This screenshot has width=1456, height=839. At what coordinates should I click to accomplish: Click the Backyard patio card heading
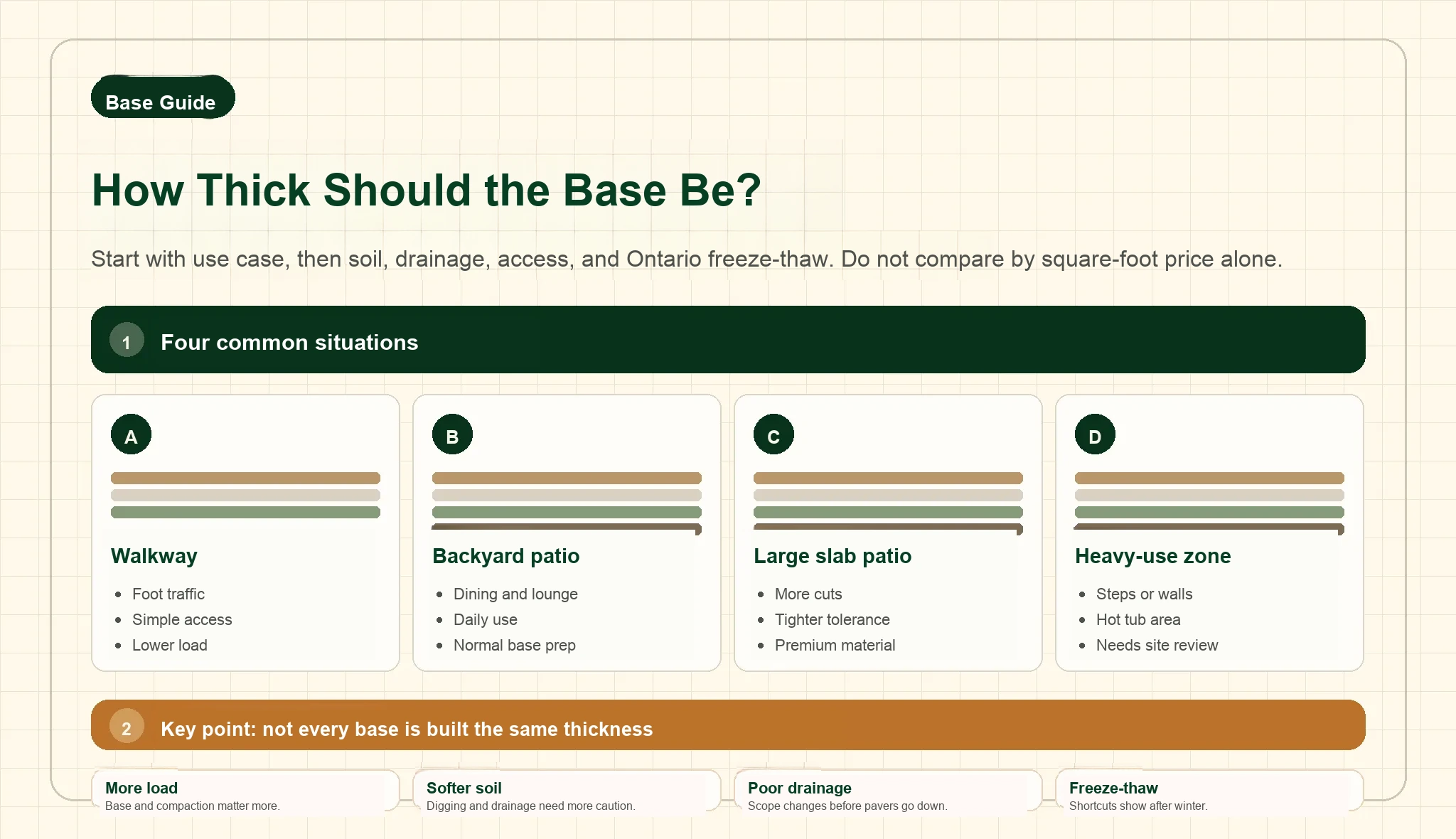505,556
